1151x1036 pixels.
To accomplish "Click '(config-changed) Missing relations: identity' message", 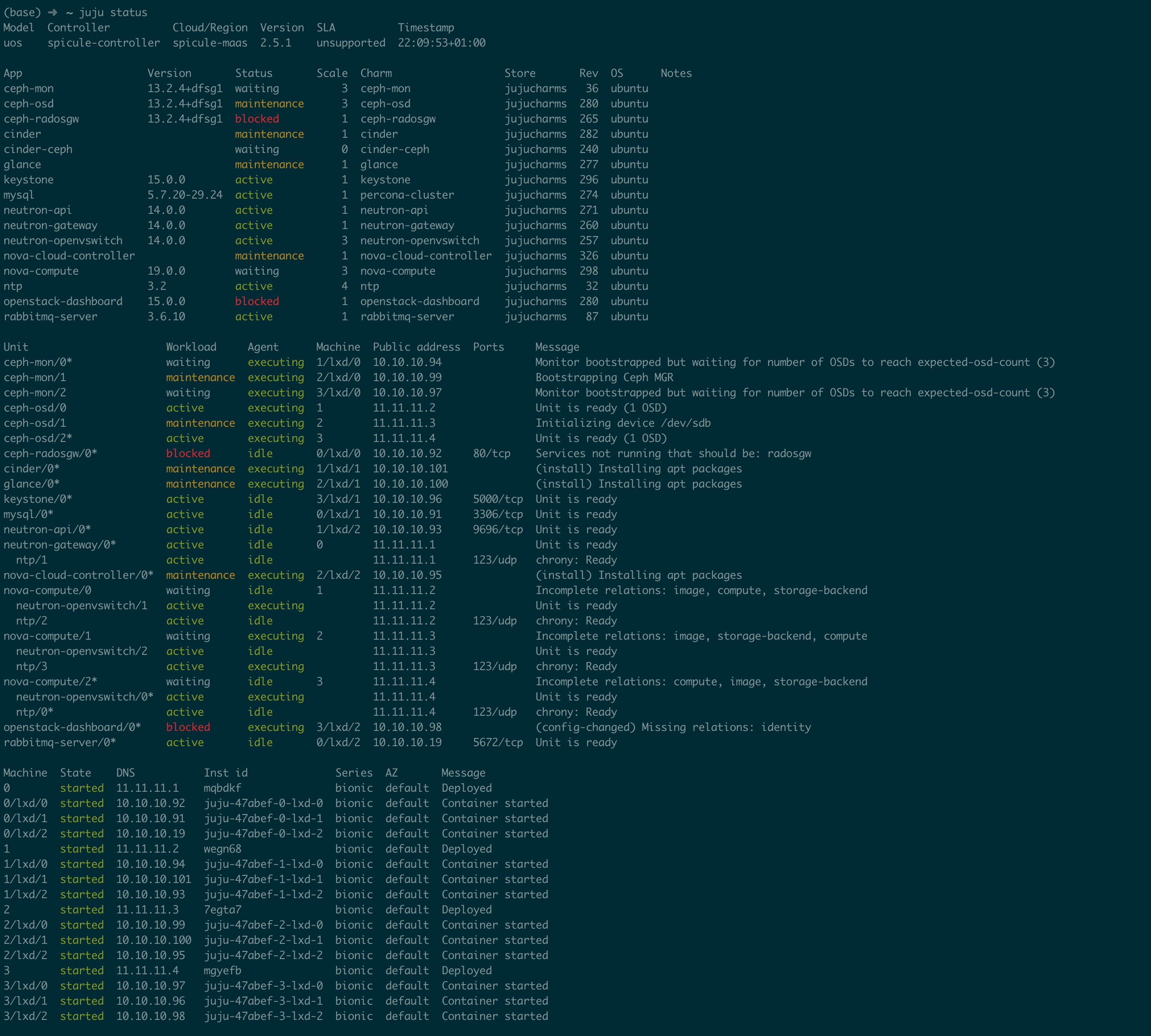I will tap(673, 727).
